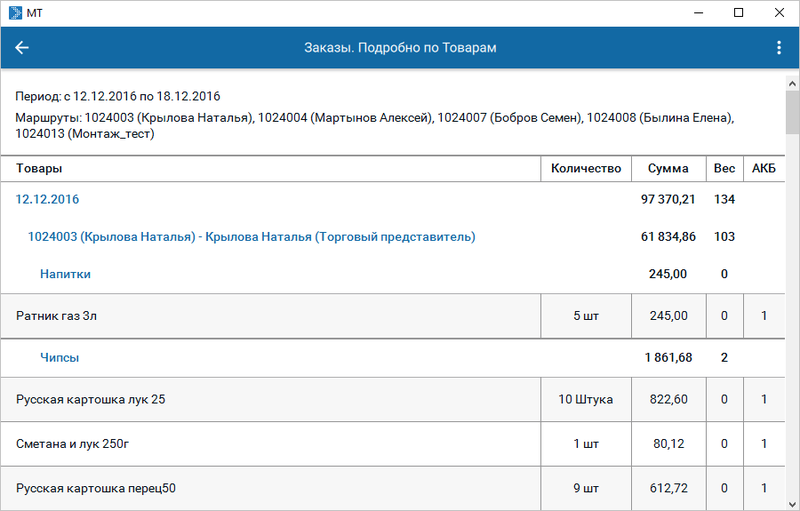The width and height of the screenshot is (800, 511).
Task: Minimize the MT window
Action: tap(693, 12)
